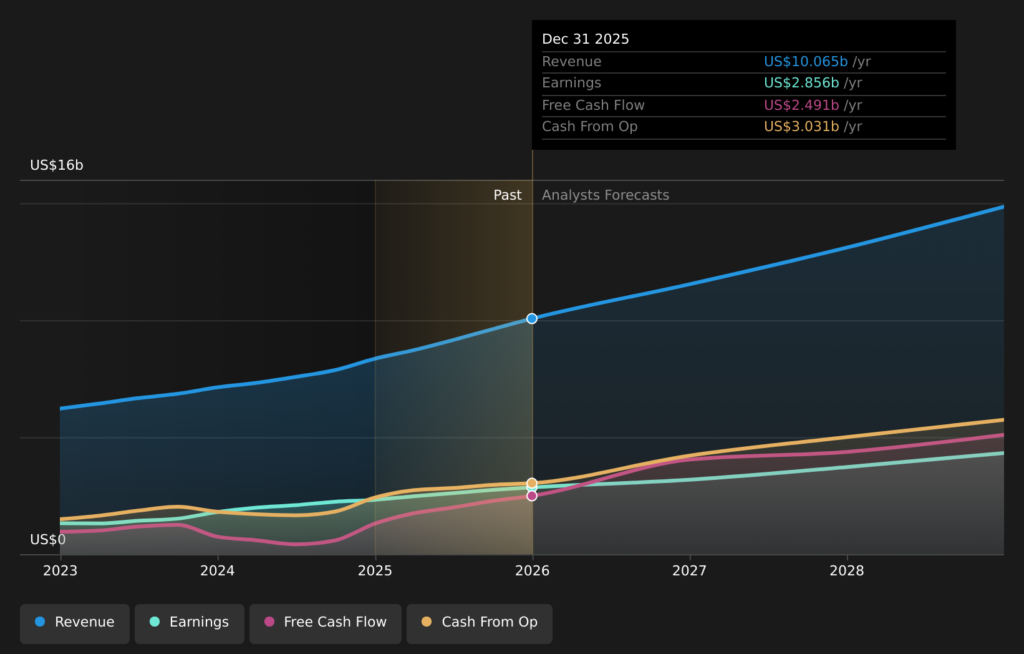Expand the Dec 31 2025 tooltip header
Image resolution: width=1024 pixels, height=654 pixels.
point(585,38)
